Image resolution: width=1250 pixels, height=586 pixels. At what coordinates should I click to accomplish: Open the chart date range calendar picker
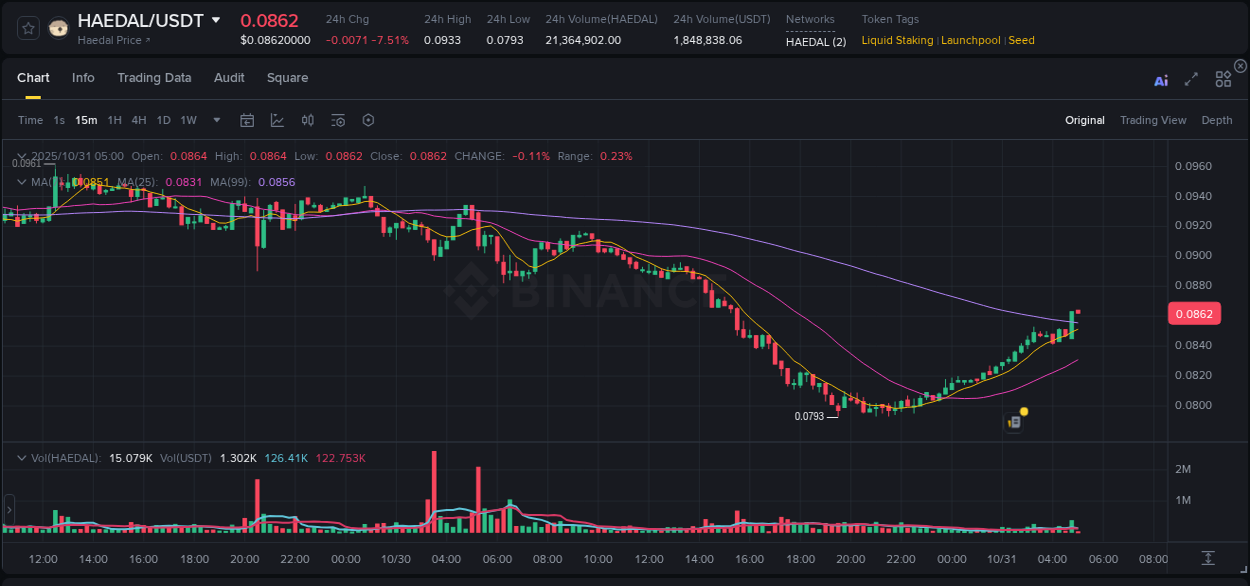click(x=247, y=120)
